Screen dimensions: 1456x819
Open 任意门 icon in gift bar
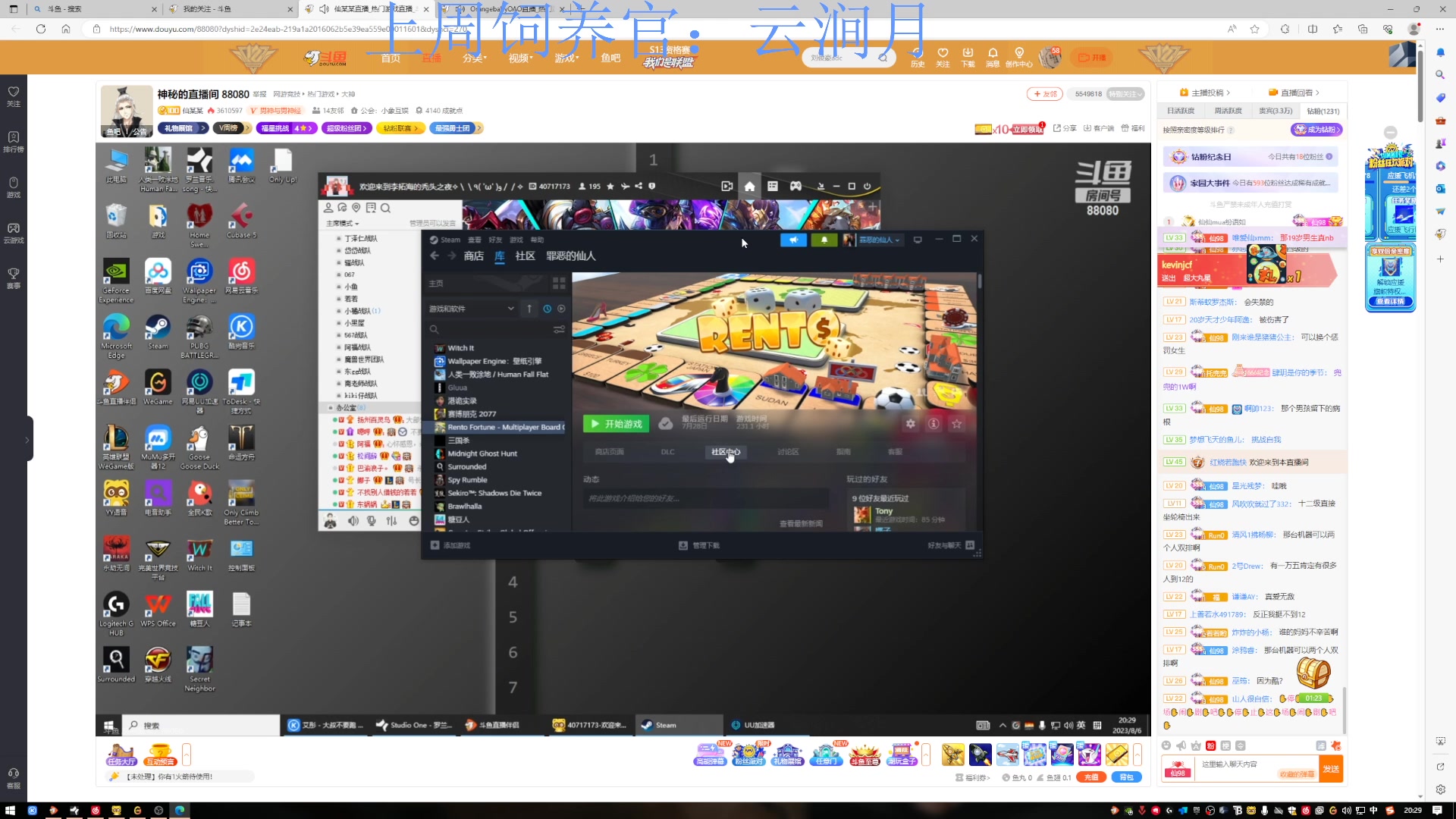click(x=826, y=755)
